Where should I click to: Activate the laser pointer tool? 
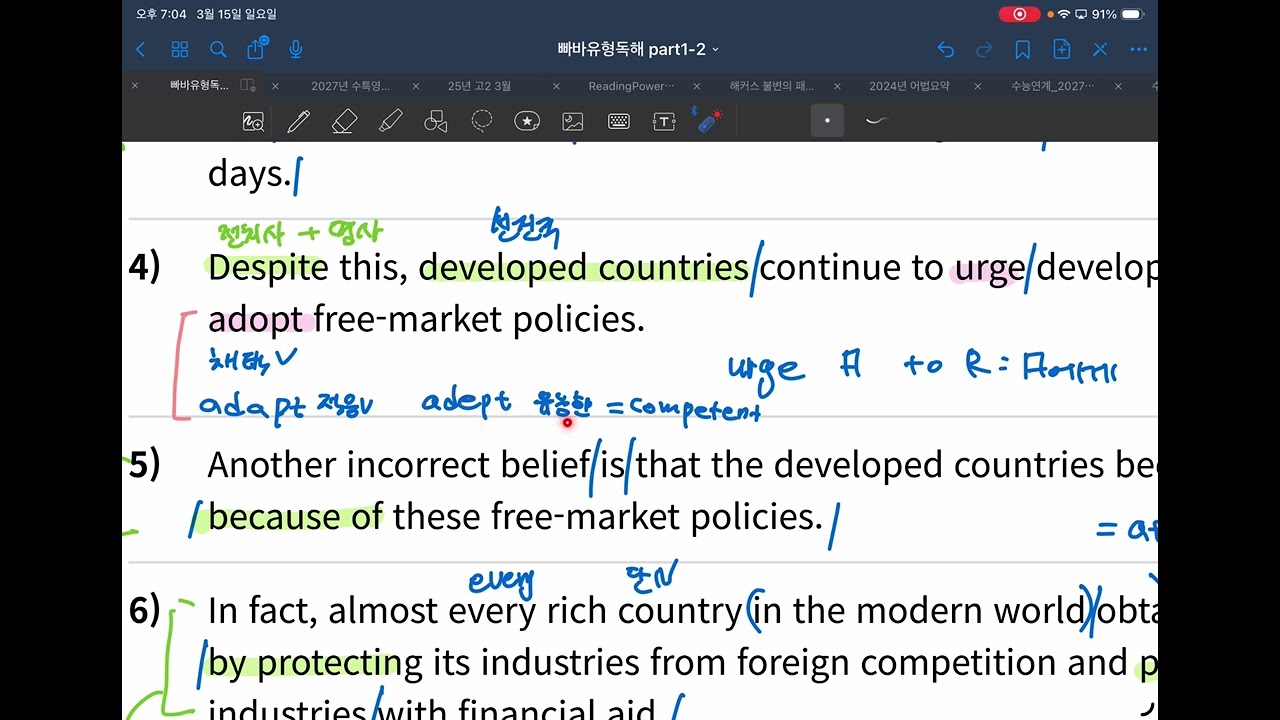[x=708, y=120]
